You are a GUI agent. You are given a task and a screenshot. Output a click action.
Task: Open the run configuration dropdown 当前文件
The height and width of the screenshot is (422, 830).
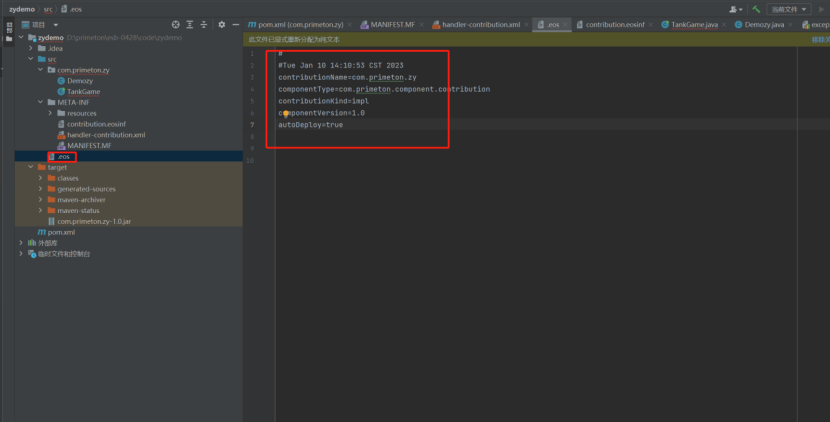pos(788,9)
